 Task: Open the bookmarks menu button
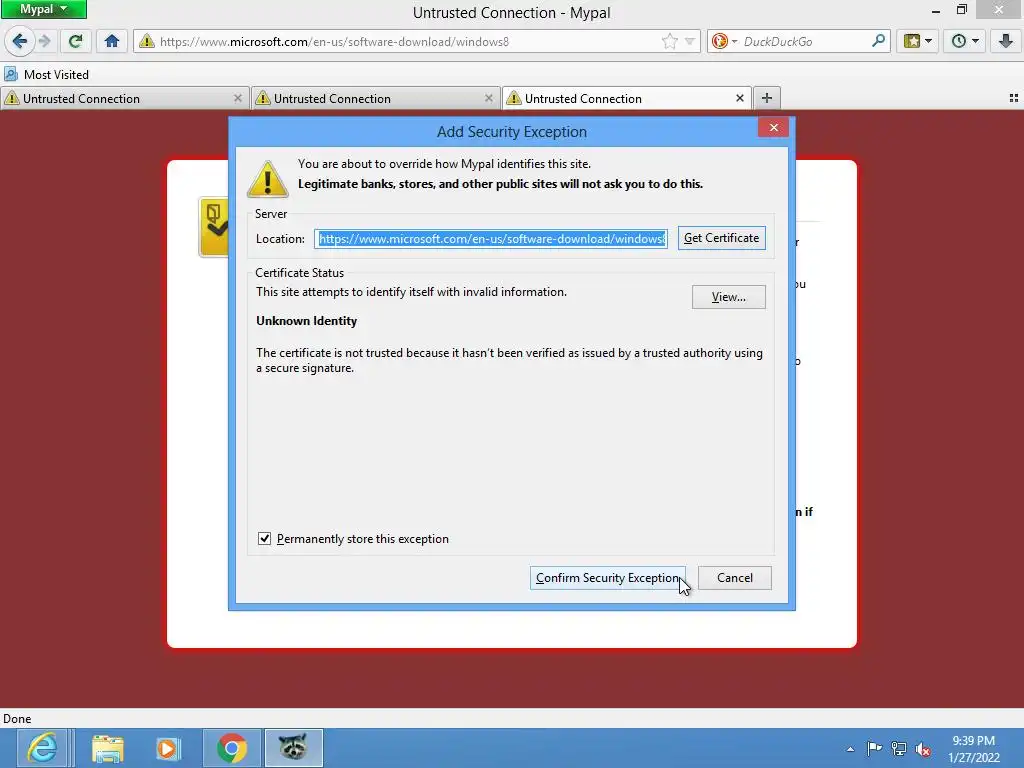point(918,41)
